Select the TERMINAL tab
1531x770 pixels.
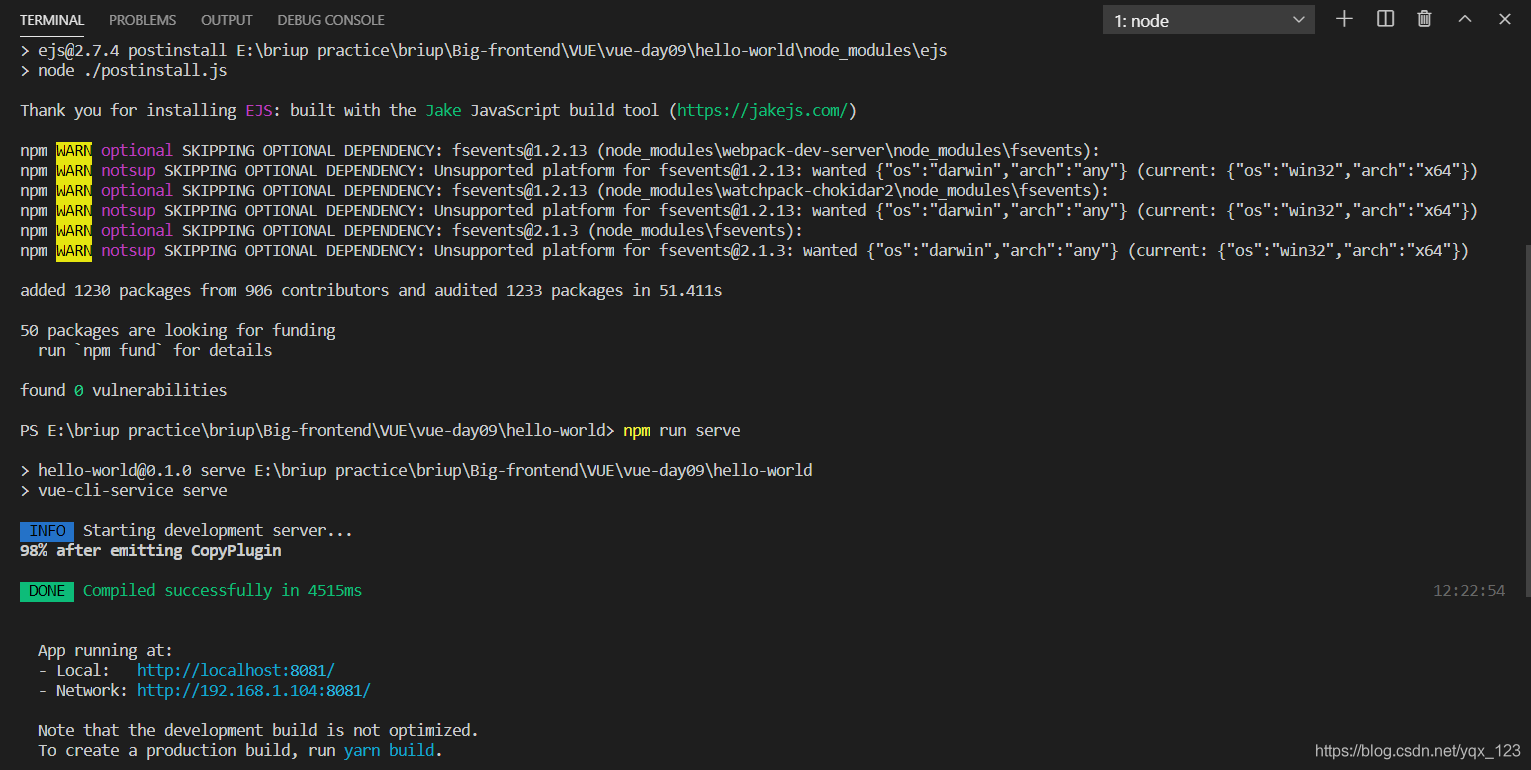point(52,20)
